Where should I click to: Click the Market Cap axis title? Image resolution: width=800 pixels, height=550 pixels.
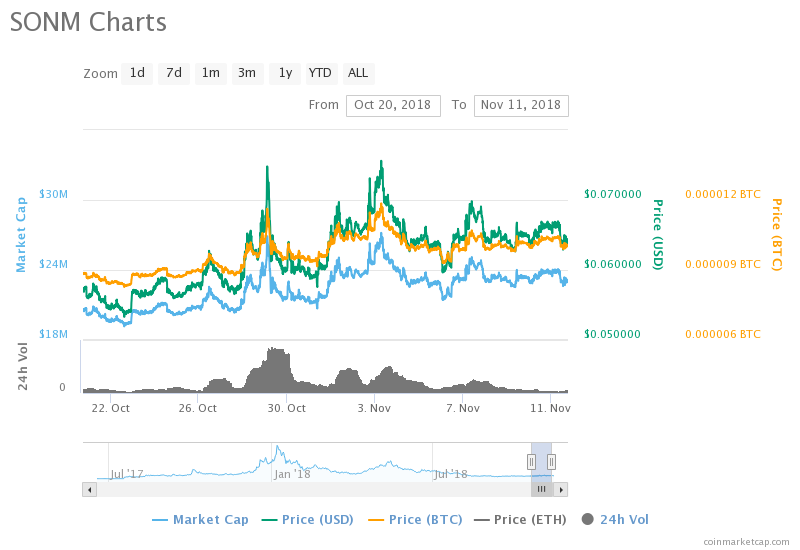coord(20,235)
